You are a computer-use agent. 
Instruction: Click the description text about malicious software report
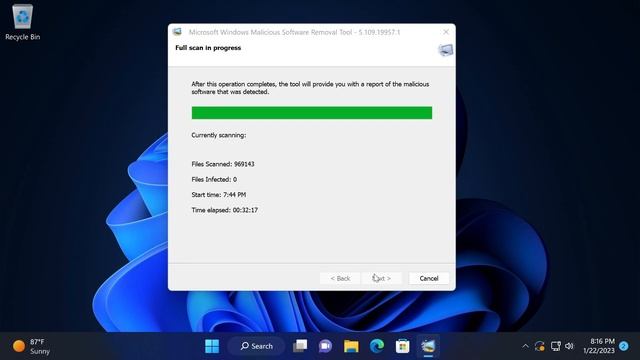(310, 88)
